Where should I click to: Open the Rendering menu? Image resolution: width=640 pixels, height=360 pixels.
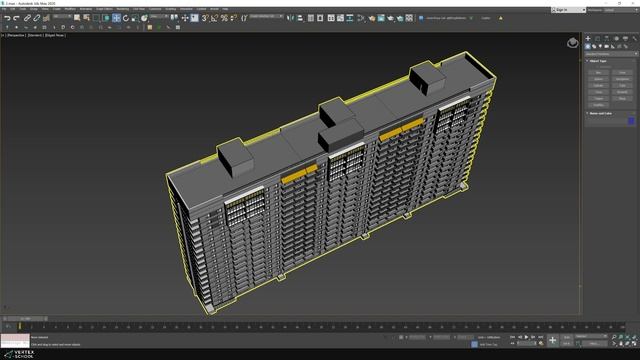pos(122,9)
